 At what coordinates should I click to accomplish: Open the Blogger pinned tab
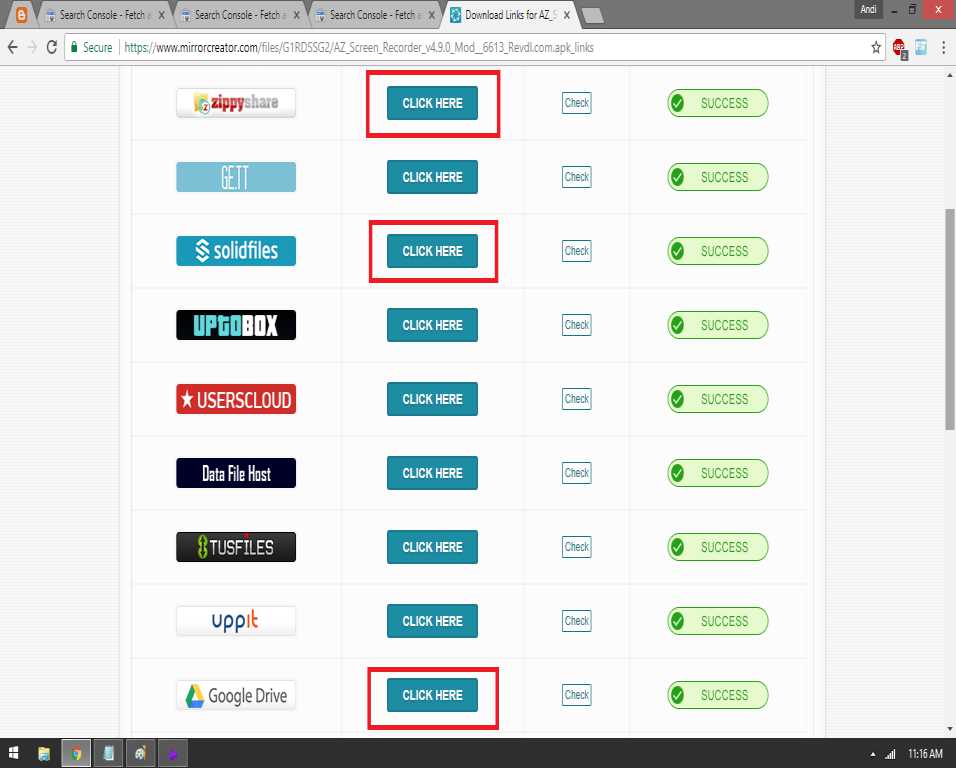click(x=21, y=15)
